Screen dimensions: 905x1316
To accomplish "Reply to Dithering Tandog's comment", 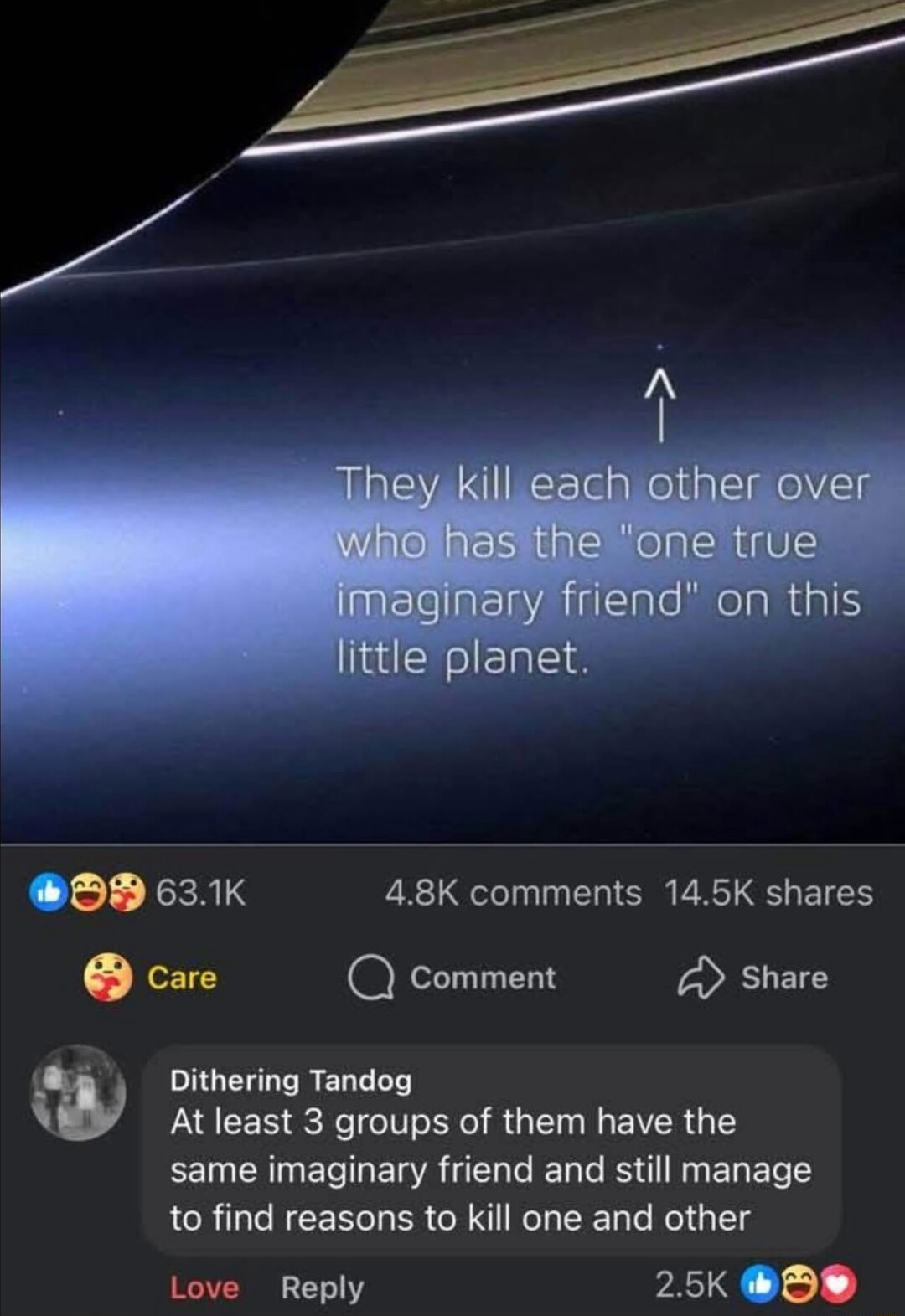I will (323, 1288).
